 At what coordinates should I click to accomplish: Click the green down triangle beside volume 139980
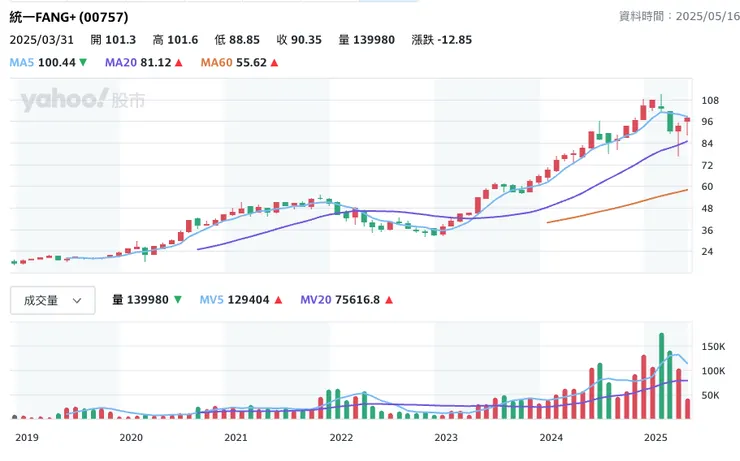pyautogui.click(x=178, y=300)
